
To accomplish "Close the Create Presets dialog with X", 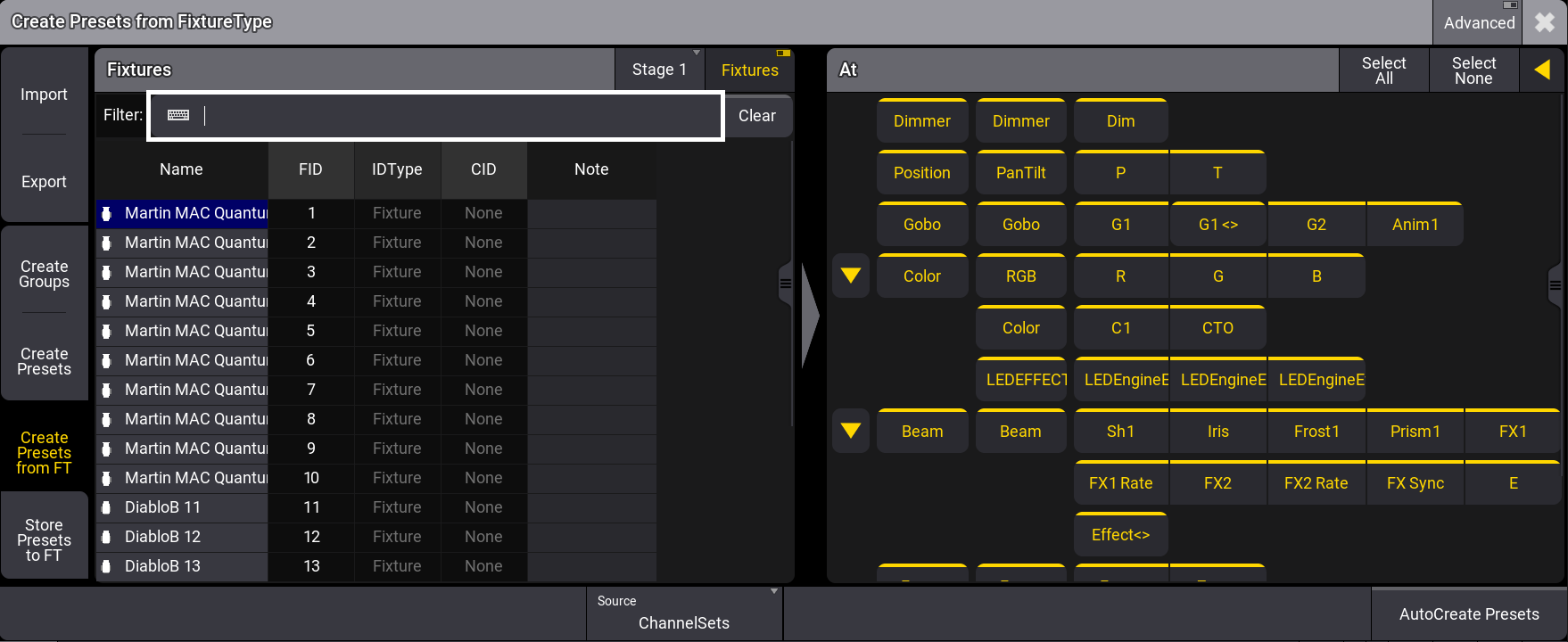I will pyautogui.click(x=1545, y=22).
